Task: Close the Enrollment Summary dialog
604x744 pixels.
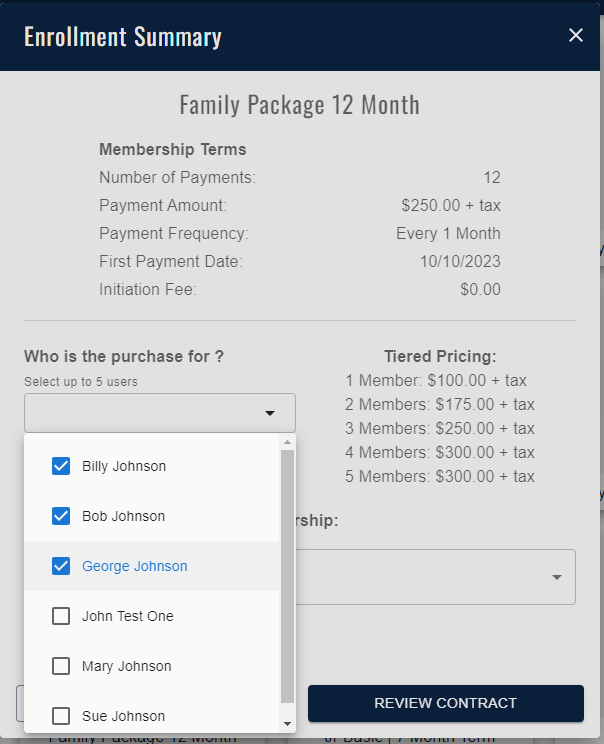Action: point(576,36)
